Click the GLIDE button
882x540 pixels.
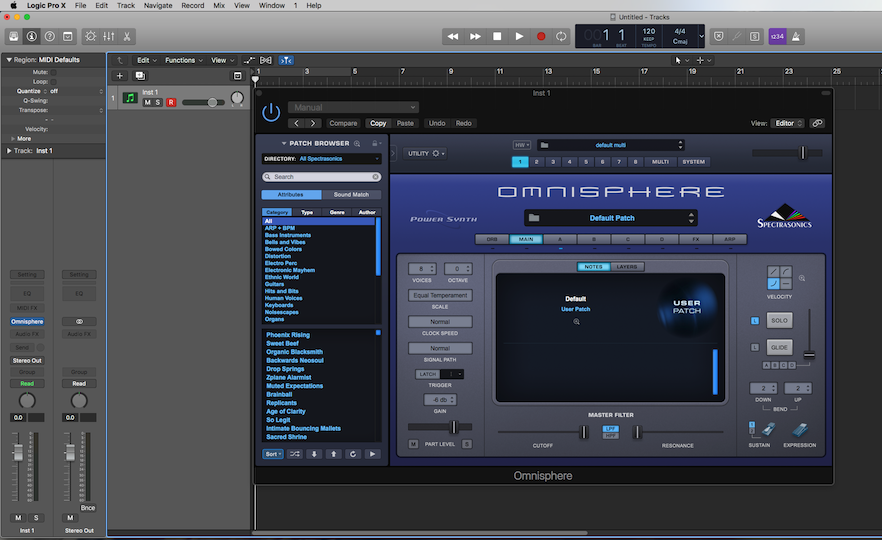tap(779, 348)
